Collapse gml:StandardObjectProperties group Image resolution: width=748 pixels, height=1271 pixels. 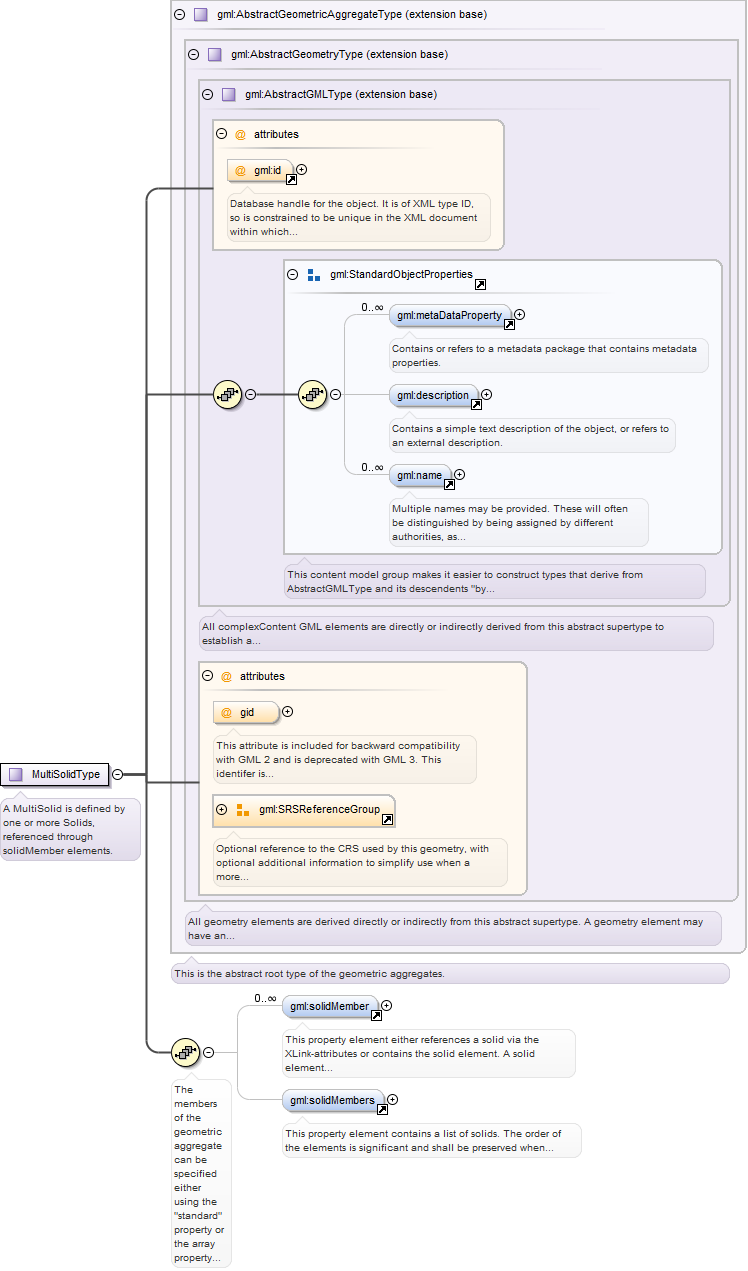[x=293, y=274]
